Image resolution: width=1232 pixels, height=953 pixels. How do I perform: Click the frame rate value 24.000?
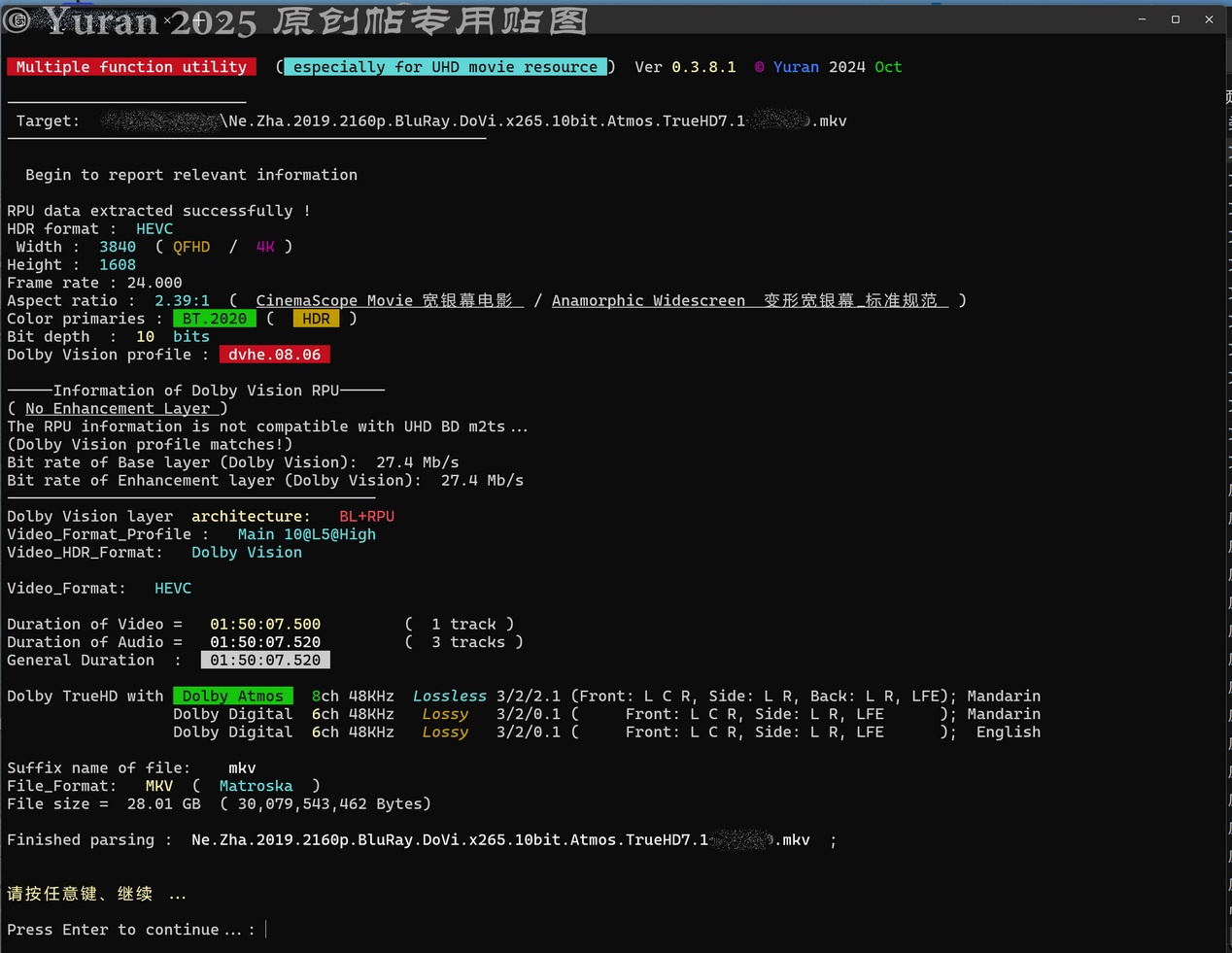154,283
